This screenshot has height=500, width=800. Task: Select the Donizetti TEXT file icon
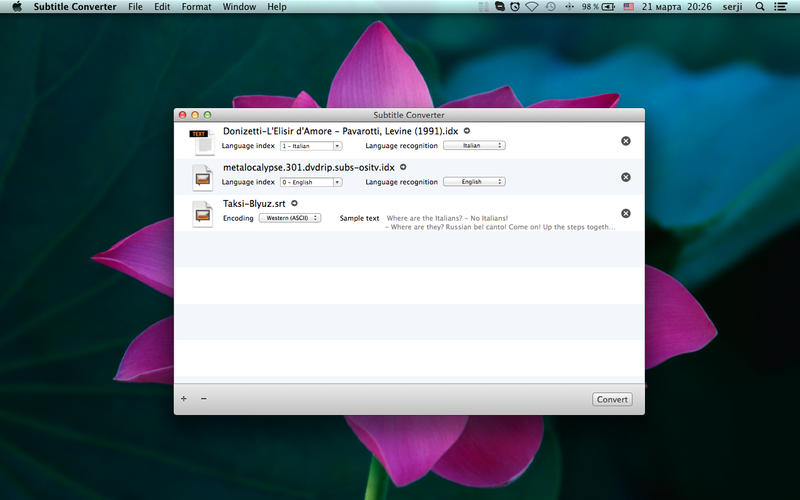point(203,142)
